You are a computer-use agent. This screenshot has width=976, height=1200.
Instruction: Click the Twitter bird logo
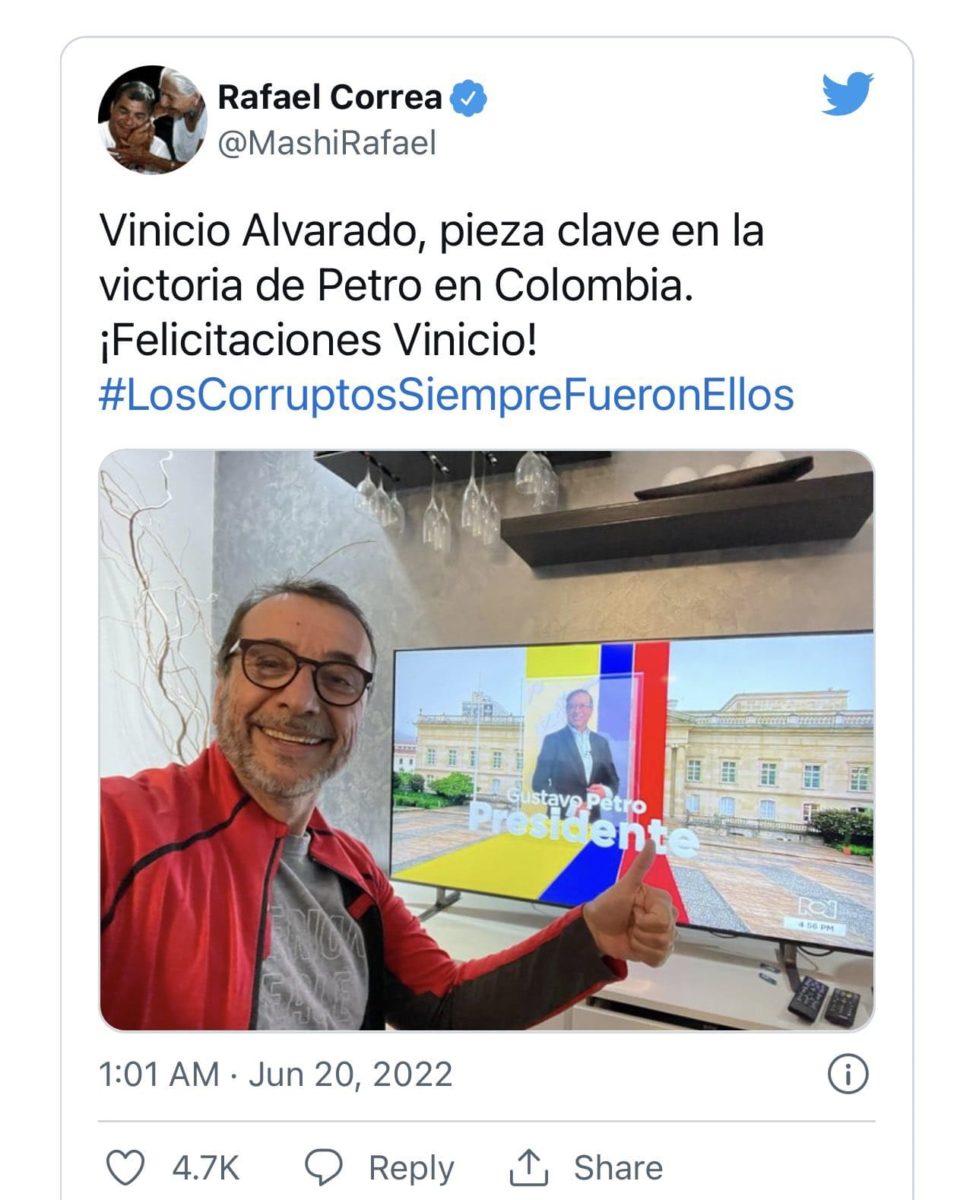point(847,94)
